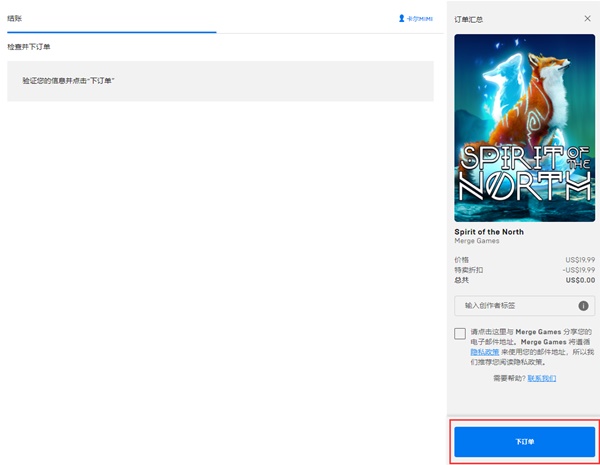Tick the Merge Games email sharing checkbox
This screenshot has width=600, height=465.
(x=460, y=333)
